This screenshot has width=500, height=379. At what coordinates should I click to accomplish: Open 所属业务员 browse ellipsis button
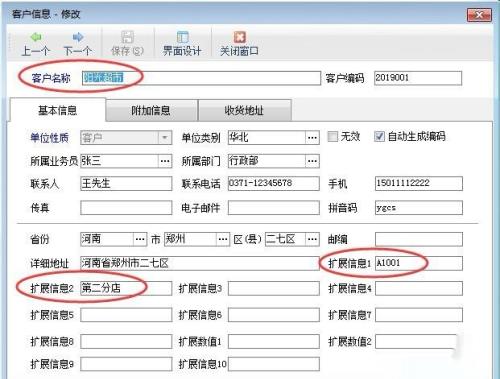pyautogui.click(x=165, y=161)
